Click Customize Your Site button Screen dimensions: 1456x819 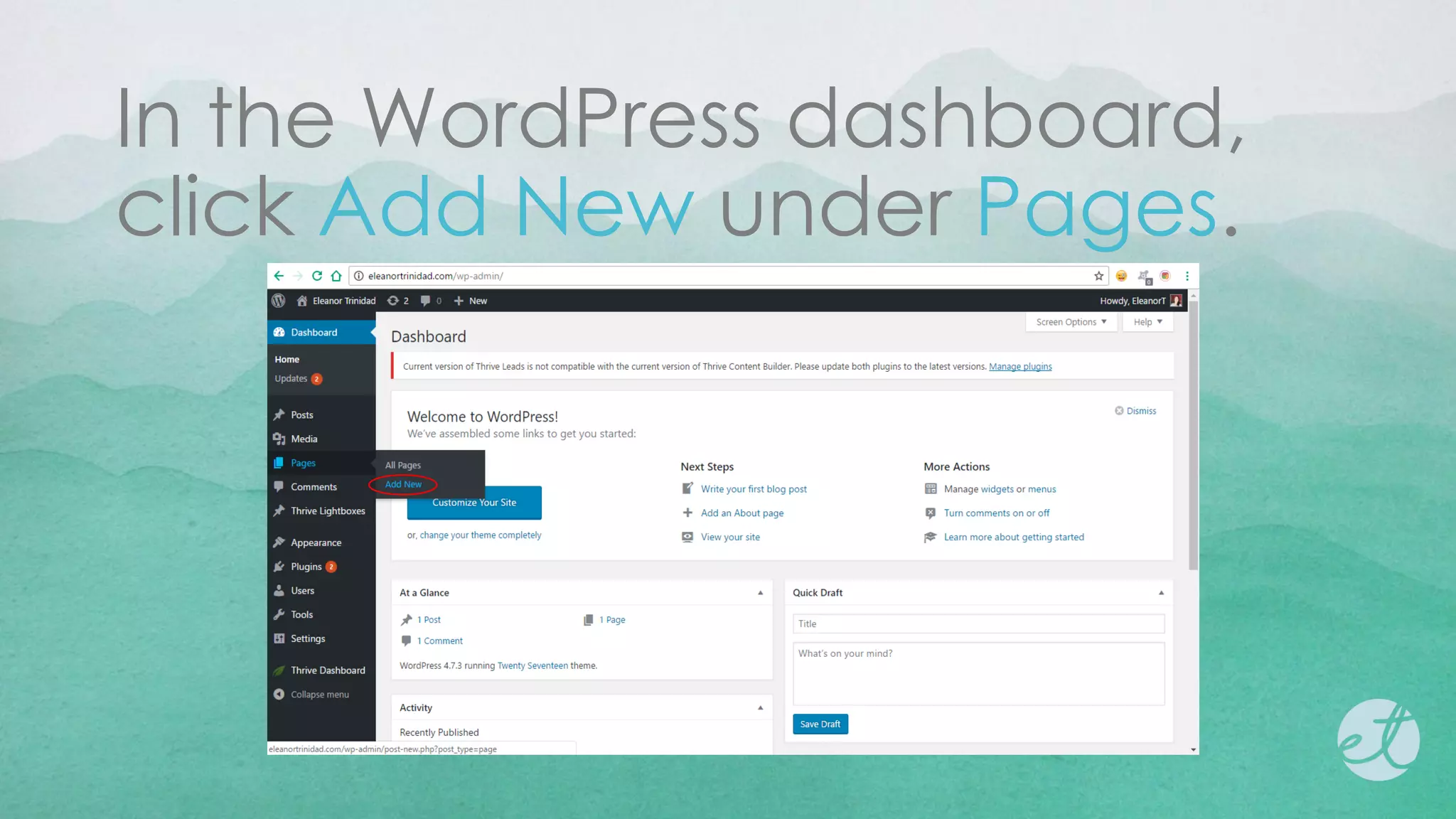(474, 503)
